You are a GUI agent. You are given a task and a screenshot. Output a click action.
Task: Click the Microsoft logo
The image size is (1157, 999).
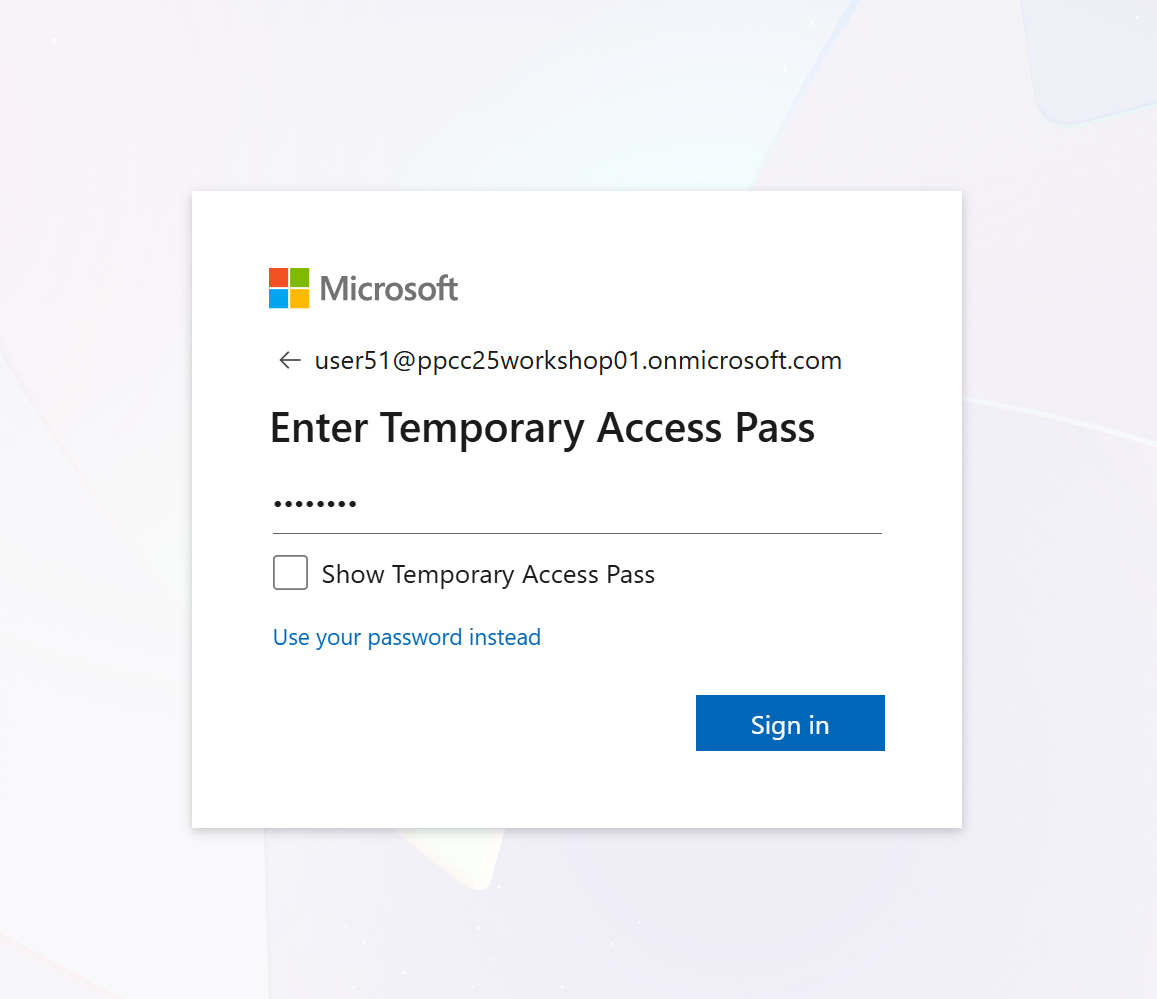click(363, 288)
